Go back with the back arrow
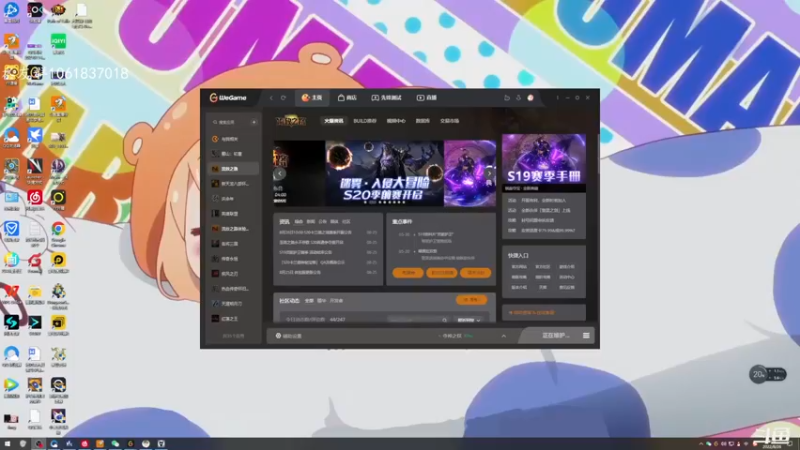 [271, 97]
